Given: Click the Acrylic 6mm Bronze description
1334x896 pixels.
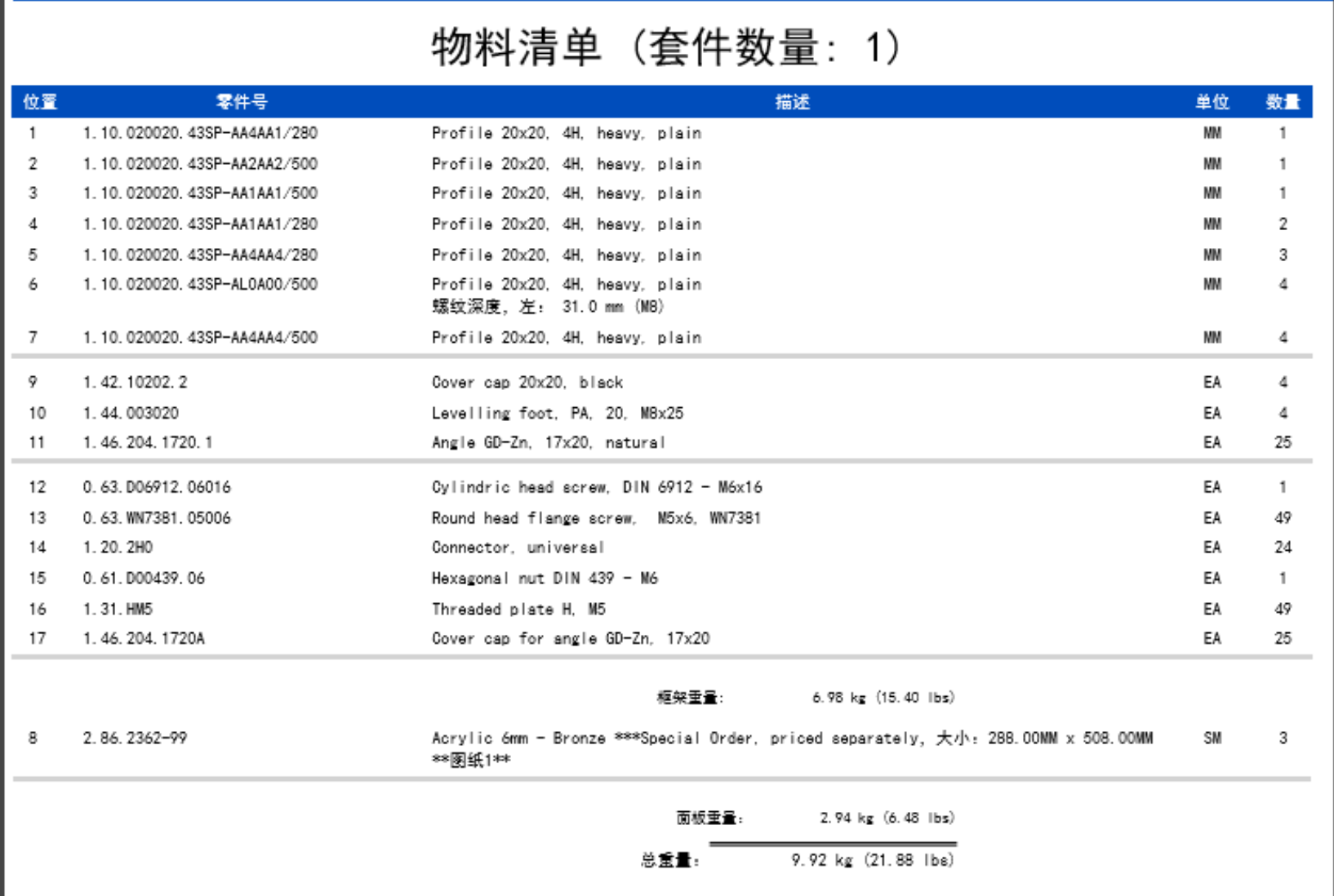Looking at the screenshot, I should point(792,739).
